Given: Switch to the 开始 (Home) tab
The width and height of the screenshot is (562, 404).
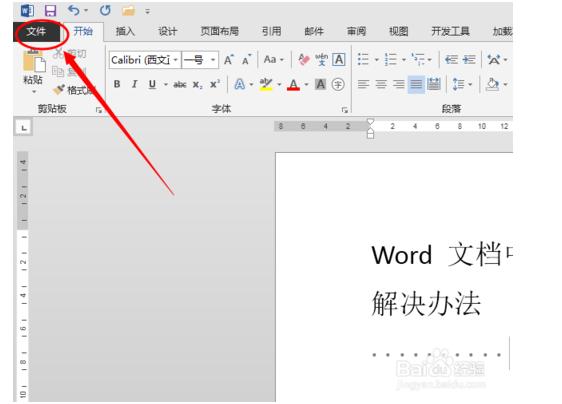Looking at the screenshot, I should point(83,32).
